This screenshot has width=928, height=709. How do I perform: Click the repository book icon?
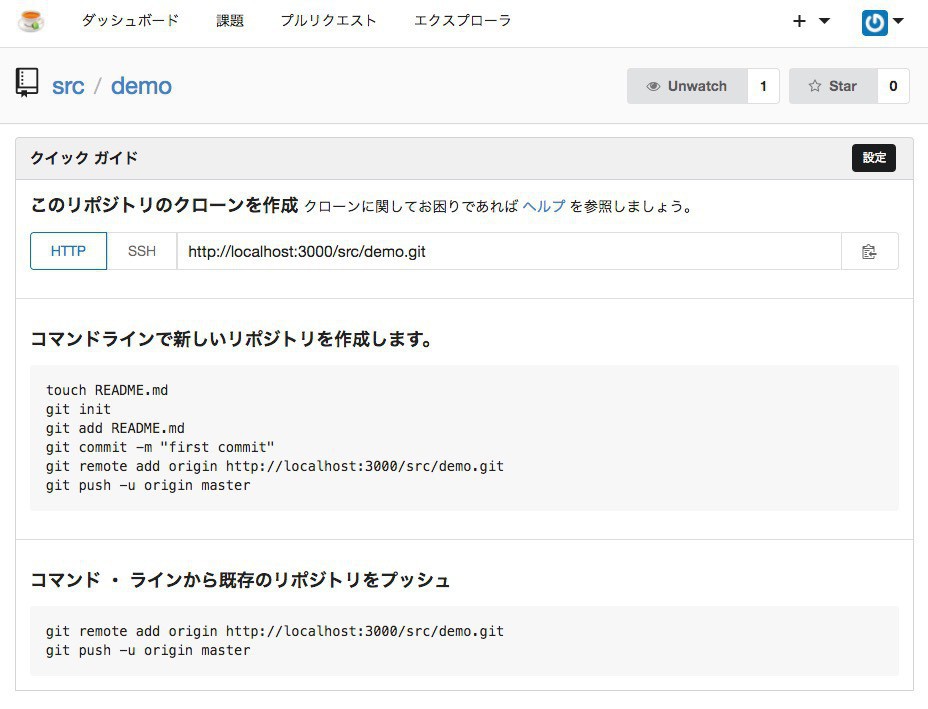click(27, 83)
